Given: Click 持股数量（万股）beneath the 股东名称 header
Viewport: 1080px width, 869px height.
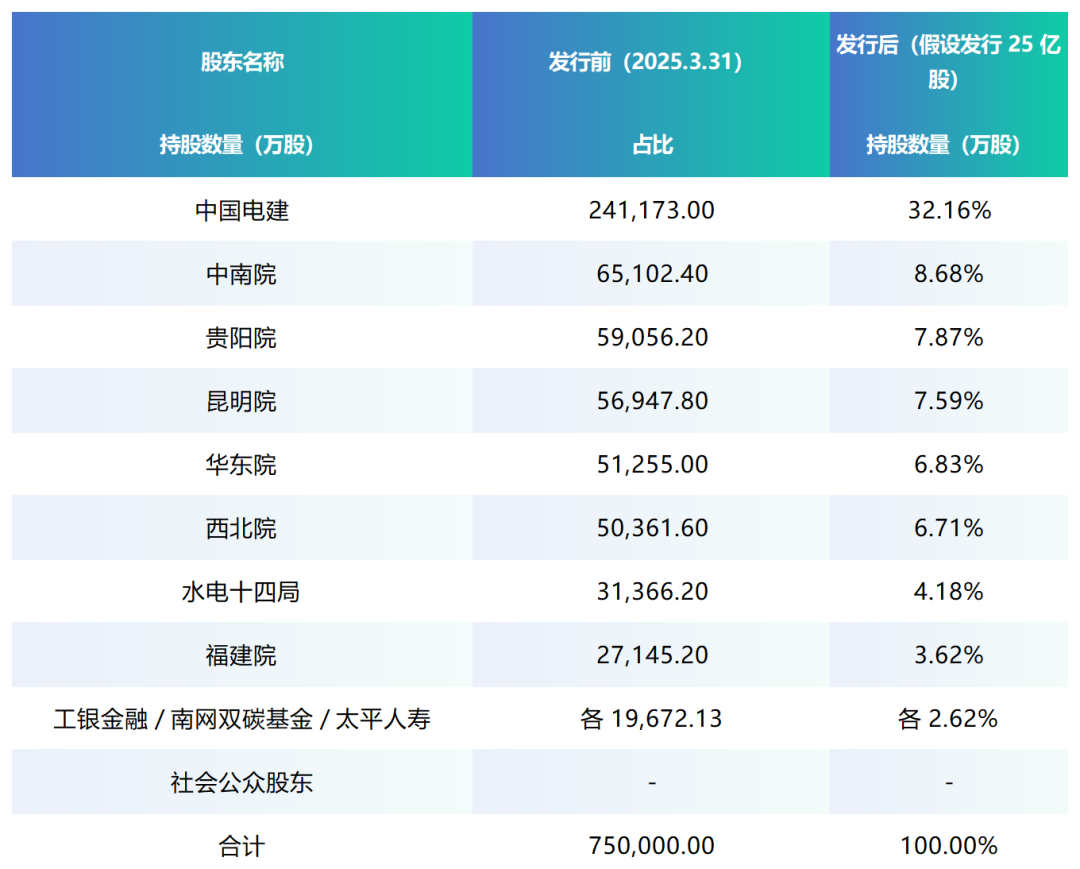Looking at the screenshot, I should pyautogui.click(x=236, y=145).
